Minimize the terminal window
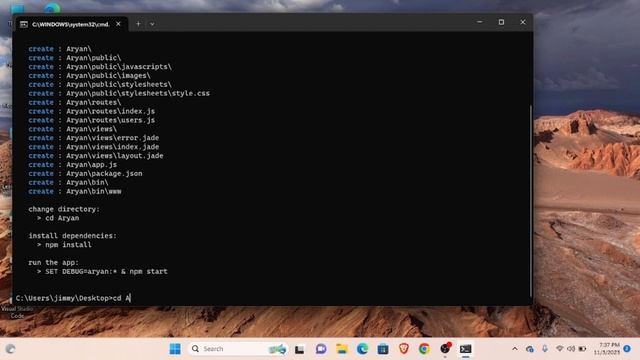640x360 pixels. tap(480, 22)
